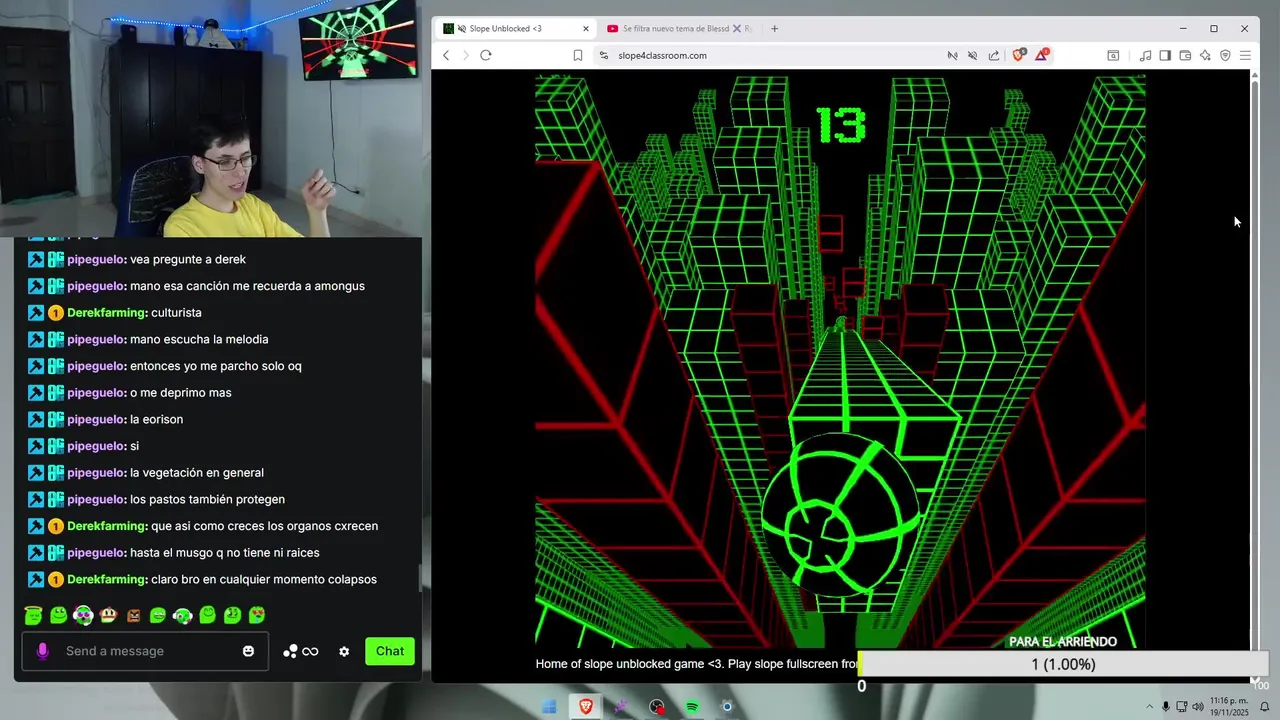Click the microphone icon in the chat box
Screen dimensions: 1280x720
click(x=42, y=651)
